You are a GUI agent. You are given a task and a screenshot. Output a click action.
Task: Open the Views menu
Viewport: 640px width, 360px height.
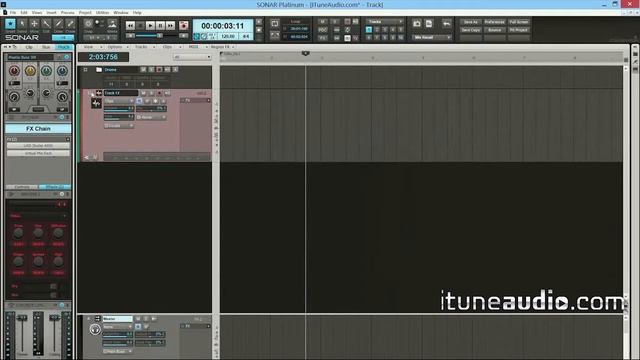tap(37, 13)
